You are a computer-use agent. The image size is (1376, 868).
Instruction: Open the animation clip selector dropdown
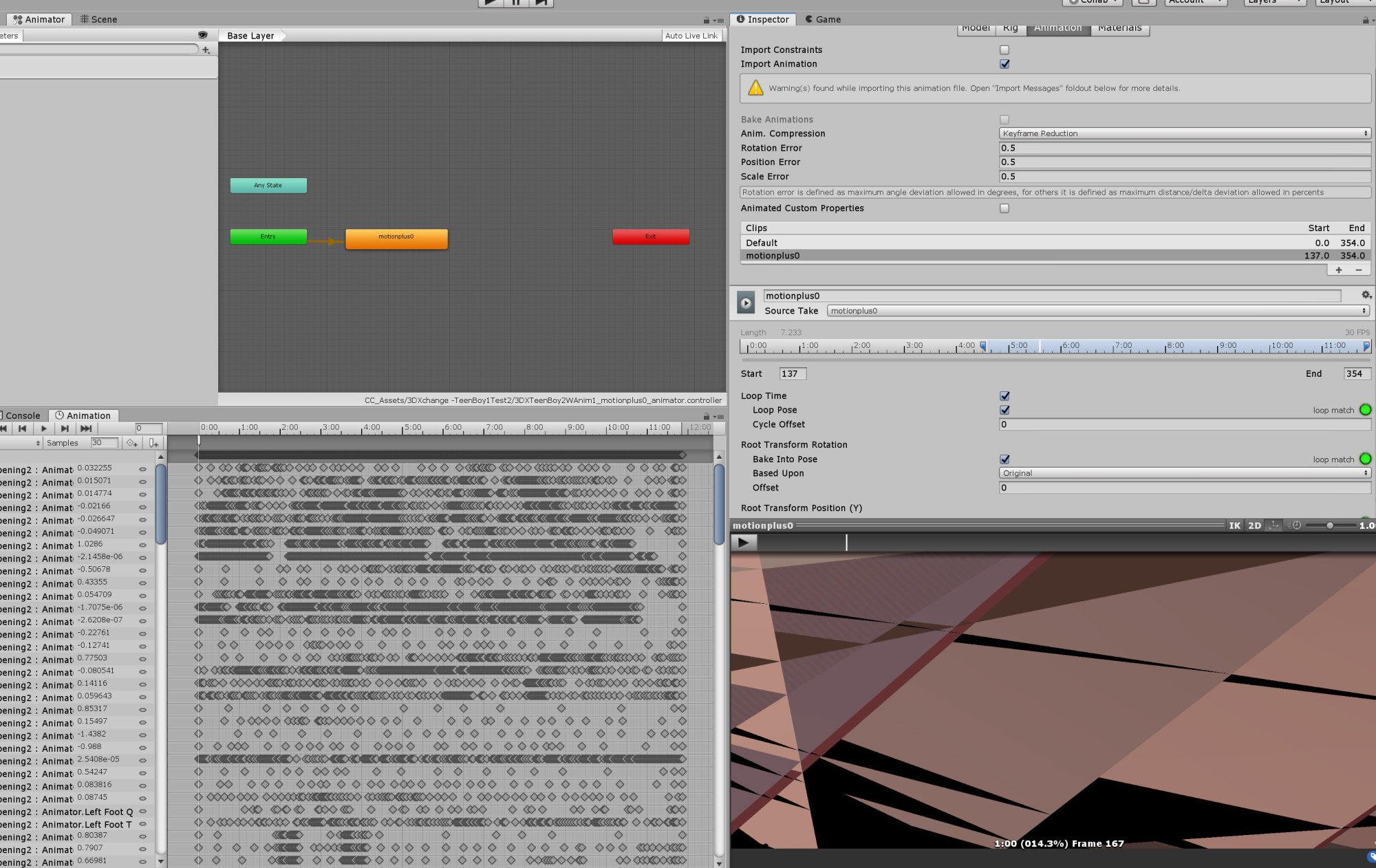coord(22,443)
